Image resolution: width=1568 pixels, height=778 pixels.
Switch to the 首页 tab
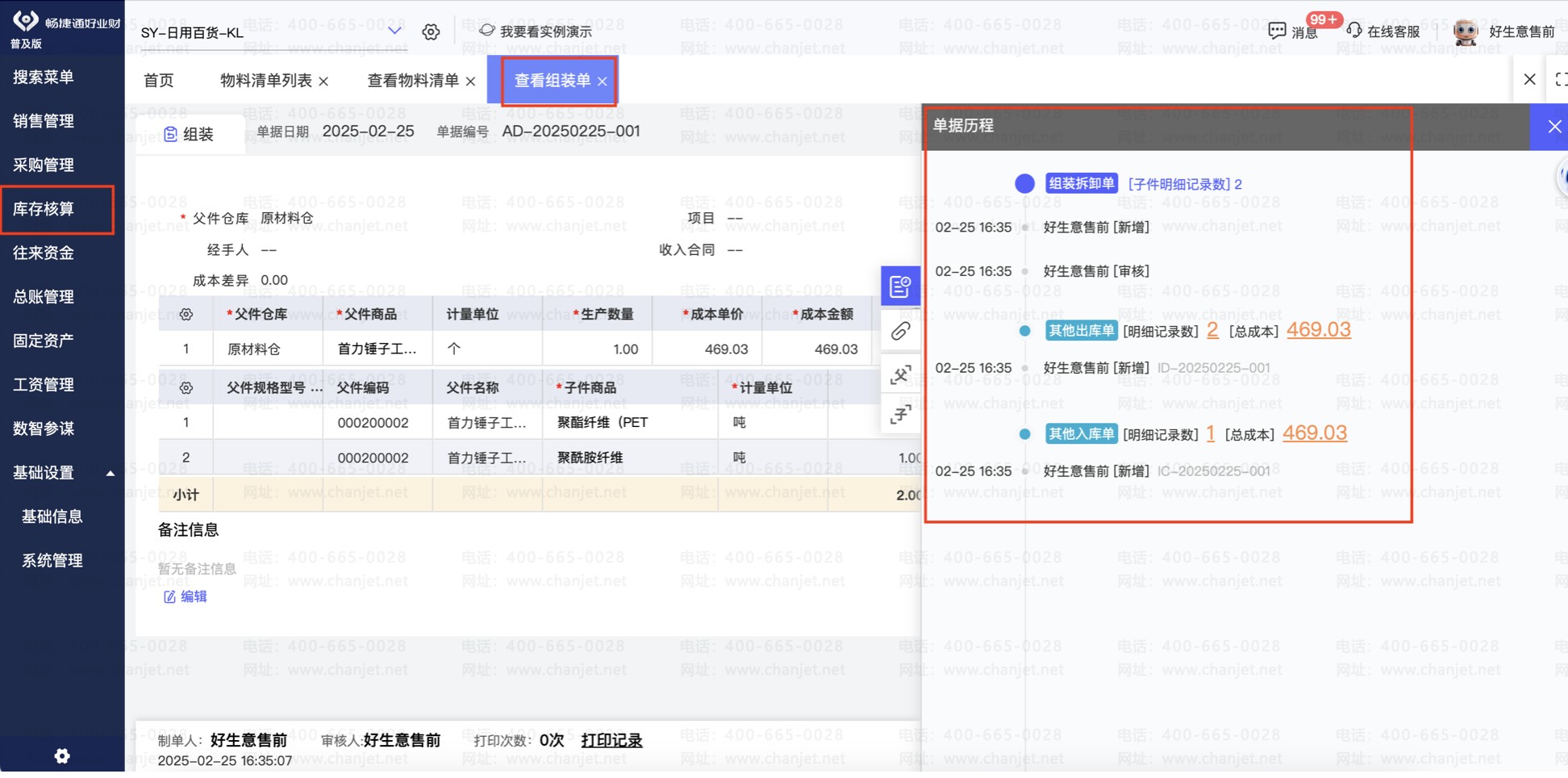pyautogui.click(x=158, y=81)
